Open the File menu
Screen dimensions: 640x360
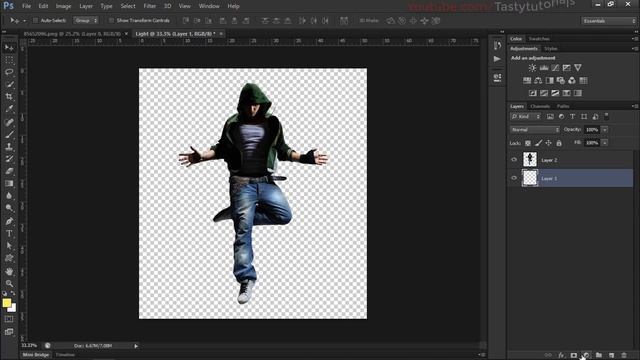[27, 6]
